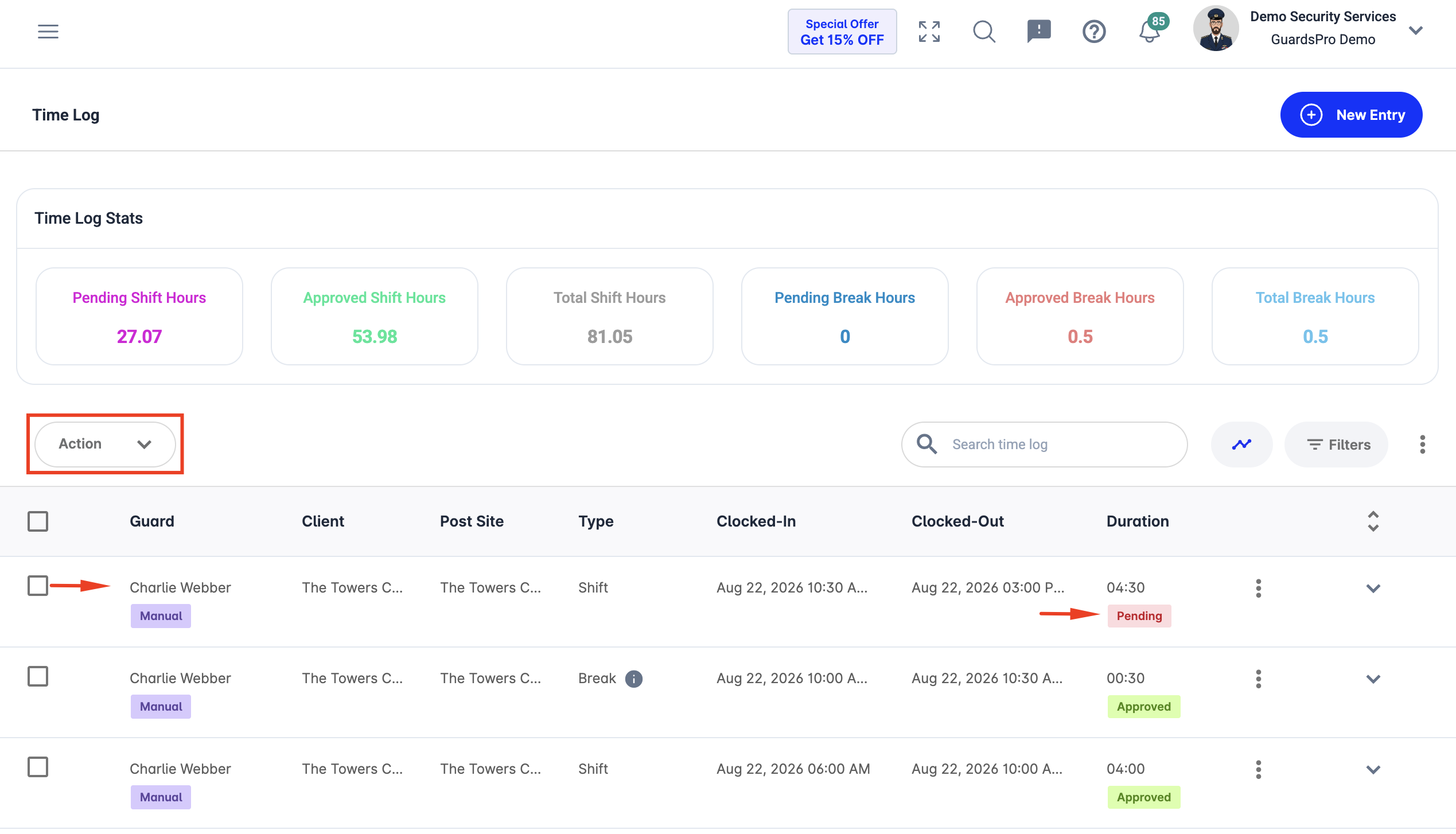Click the Break type info icon
The height and width of the screenshot is (834, 1456).
633,679
